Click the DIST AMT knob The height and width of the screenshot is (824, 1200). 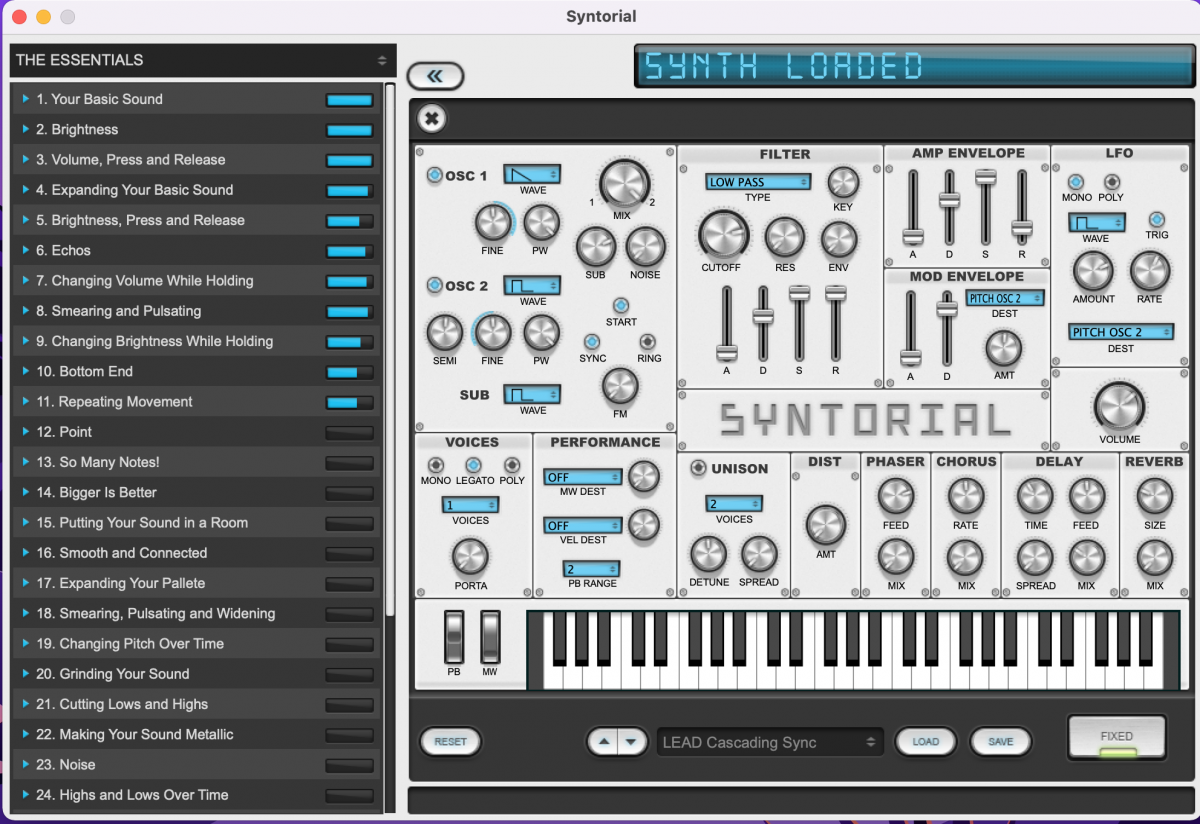pos(825,524)
